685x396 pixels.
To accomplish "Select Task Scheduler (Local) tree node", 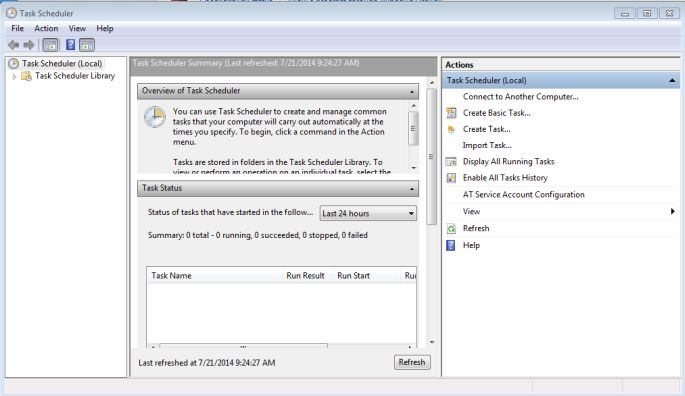I will point(62,63).
